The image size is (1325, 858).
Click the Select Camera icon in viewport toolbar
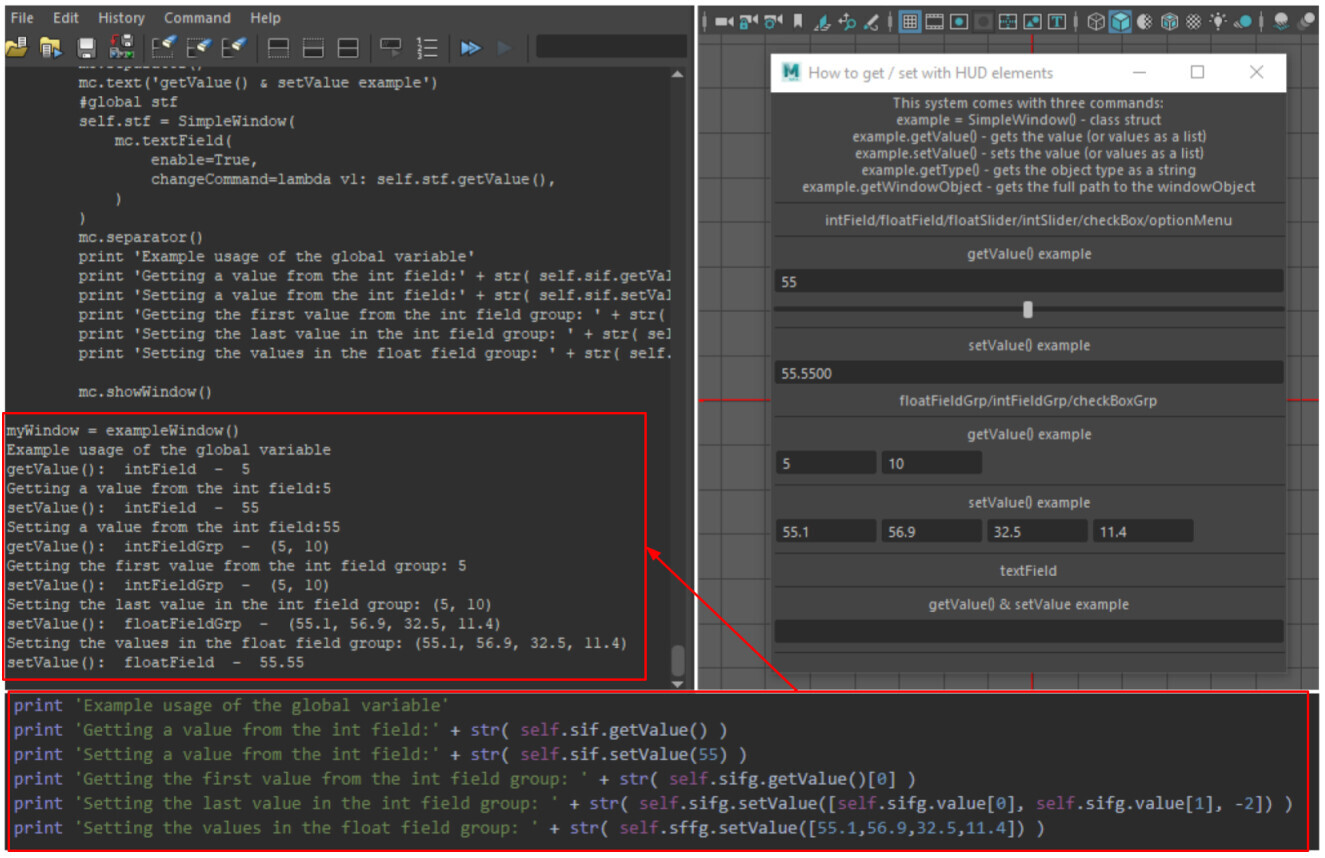[724, 21]
